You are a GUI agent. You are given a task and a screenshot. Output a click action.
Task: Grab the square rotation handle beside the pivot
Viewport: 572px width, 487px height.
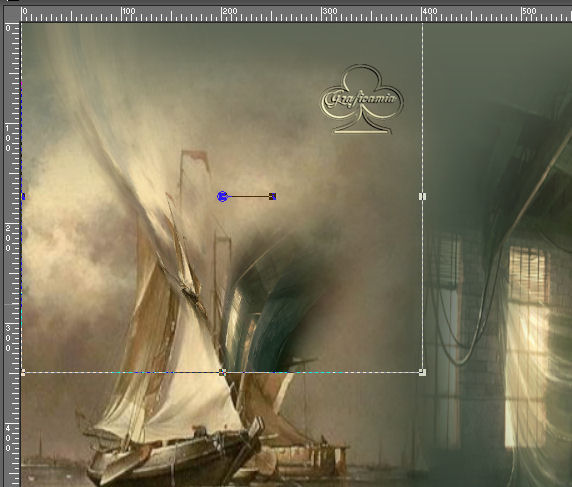click(273, 197)
